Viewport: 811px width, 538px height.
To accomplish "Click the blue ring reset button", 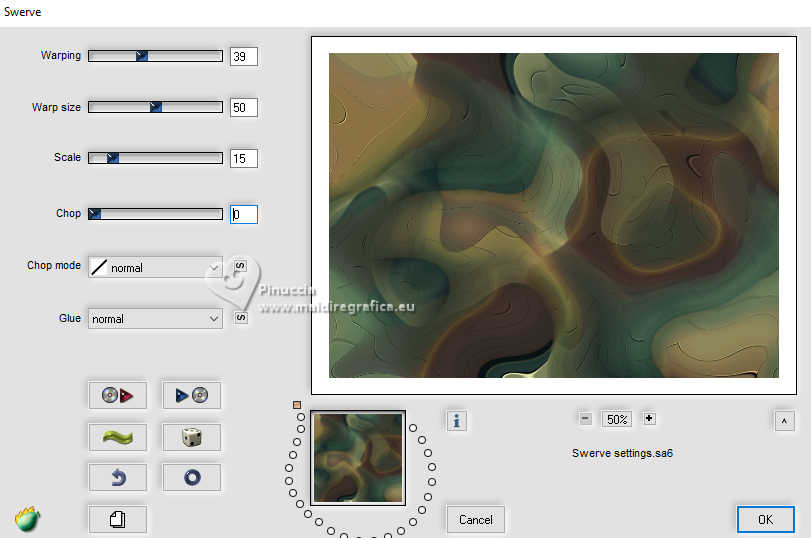I will tap(191, 477).
